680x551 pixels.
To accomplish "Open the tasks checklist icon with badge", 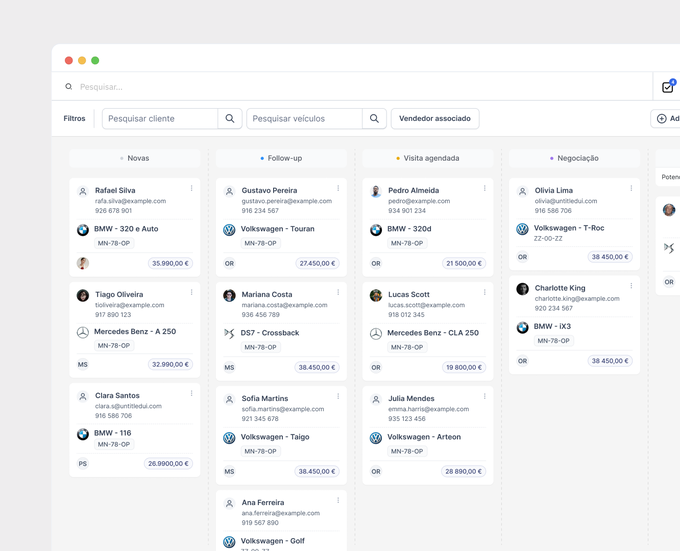I will 668,87.
